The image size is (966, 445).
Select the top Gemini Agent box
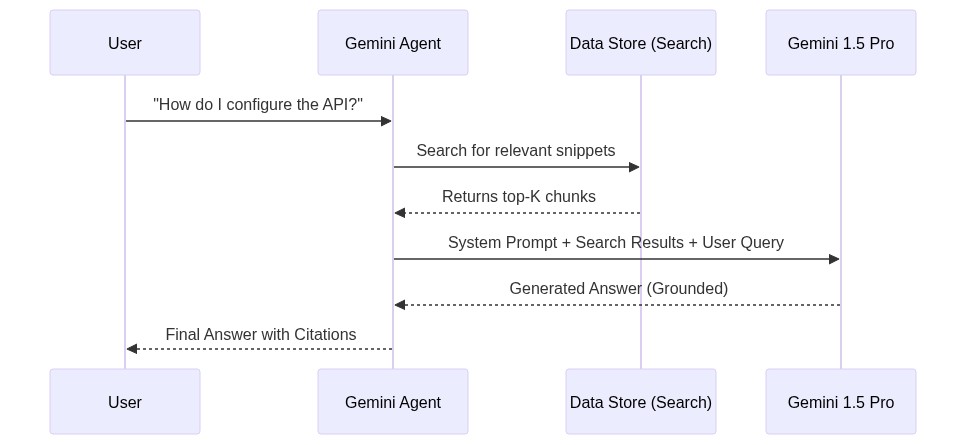click(x=393, y=43)
